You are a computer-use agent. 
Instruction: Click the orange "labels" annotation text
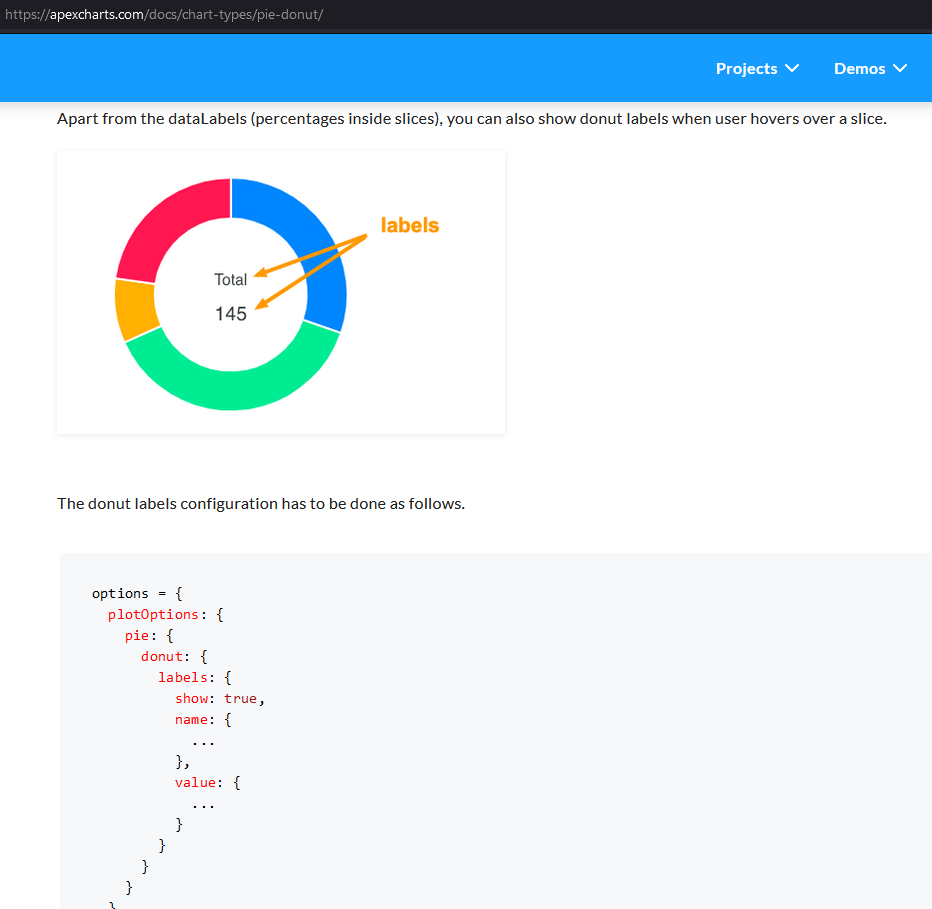click(409, 225)
